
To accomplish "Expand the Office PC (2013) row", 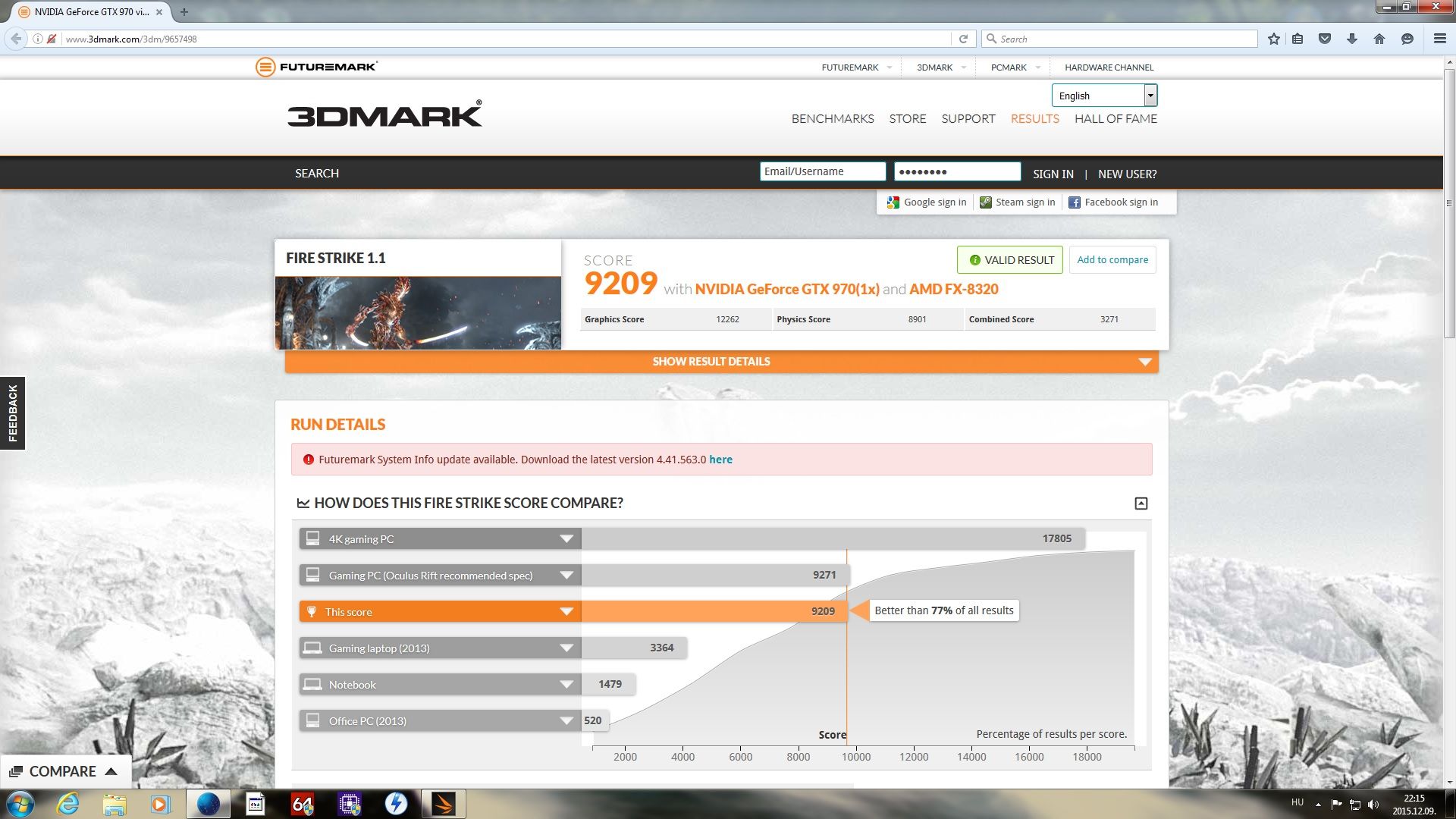I will point(566,721).
